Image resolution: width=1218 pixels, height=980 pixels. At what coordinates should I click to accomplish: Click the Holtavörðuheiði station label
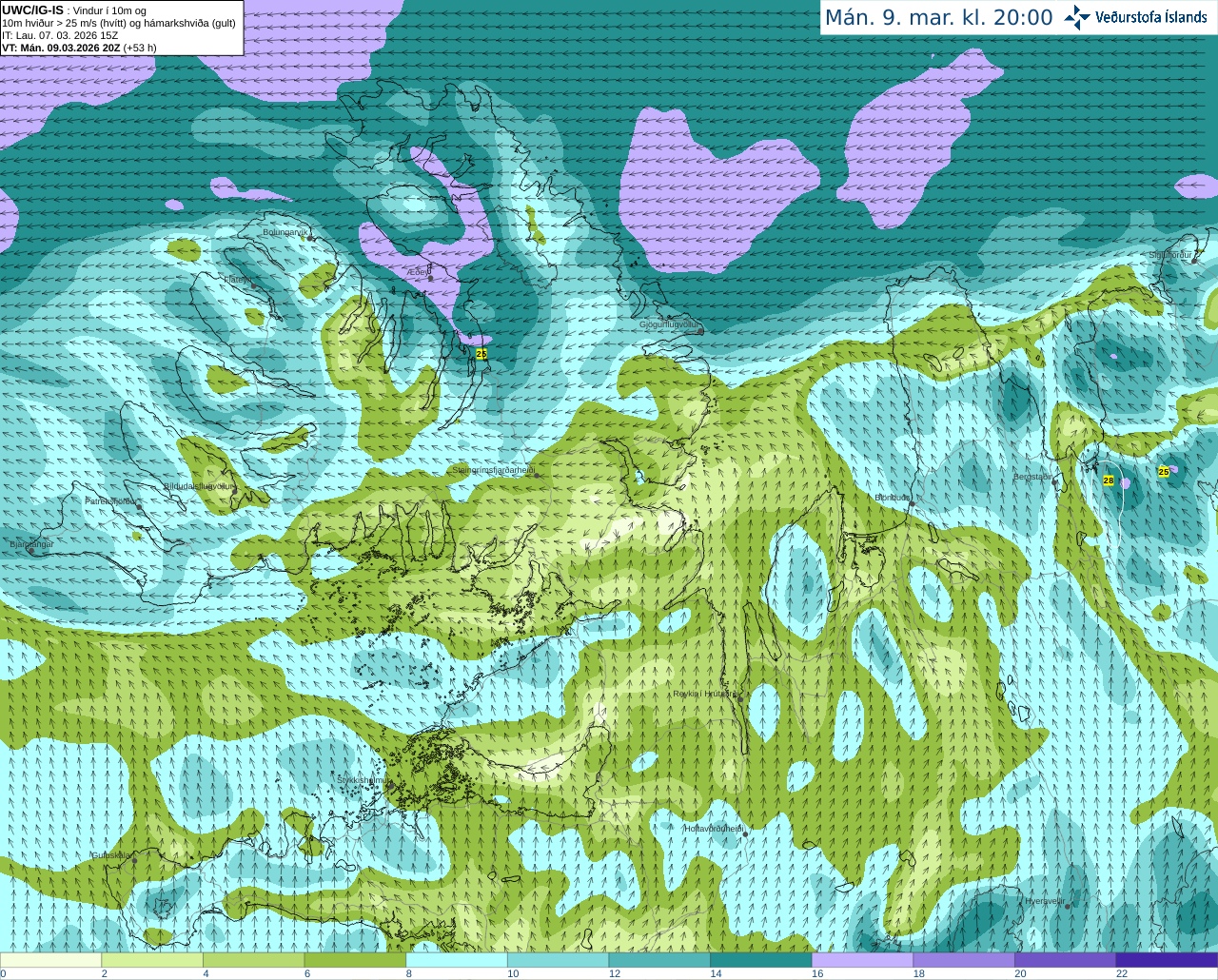click(x=714, y=829)
